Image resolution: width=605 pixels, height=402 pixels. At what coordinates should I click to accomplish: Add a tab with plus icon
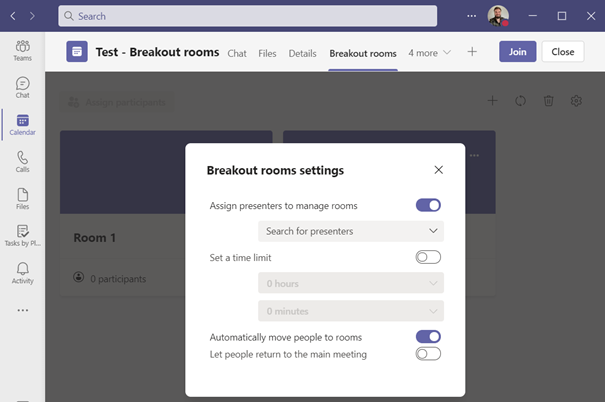click(472, 52)
